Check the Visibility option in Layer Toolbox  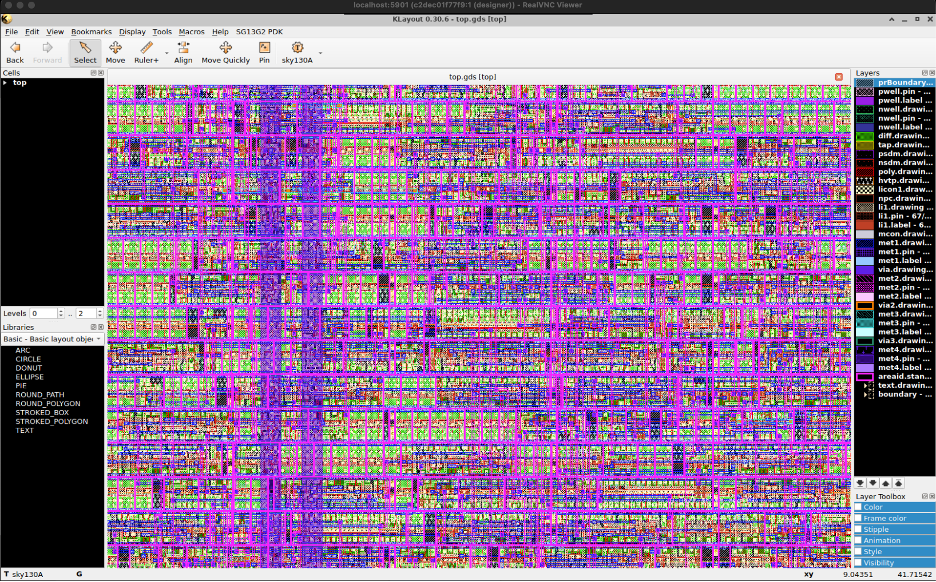pyautogui.click(x=858, y=563)
